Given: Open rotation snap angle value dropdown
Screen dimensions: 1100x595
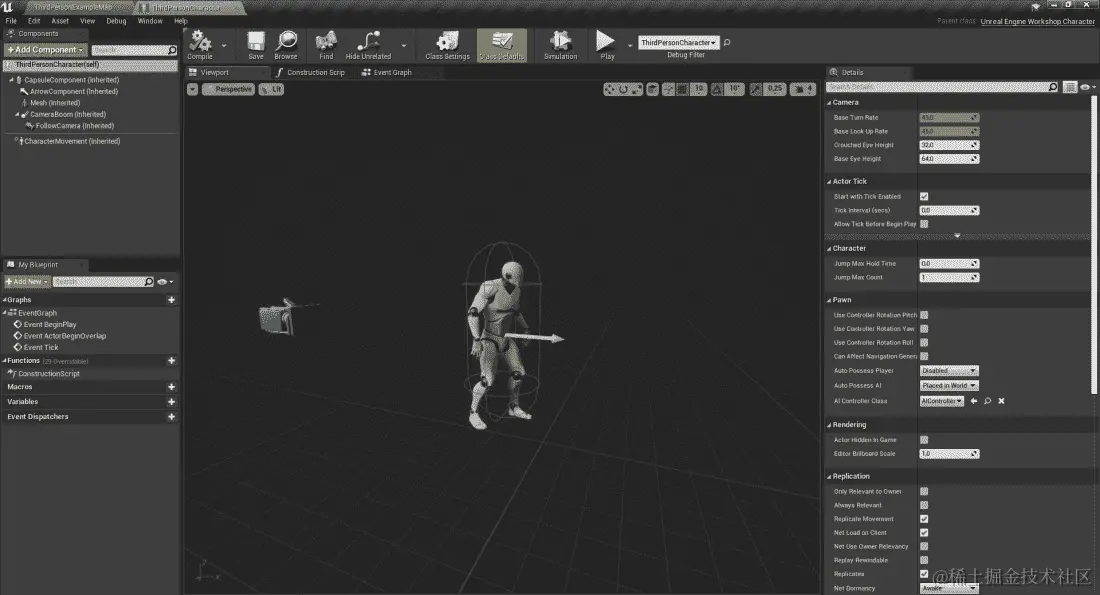Looking at the screenshot, I should [x=735, y=89].
